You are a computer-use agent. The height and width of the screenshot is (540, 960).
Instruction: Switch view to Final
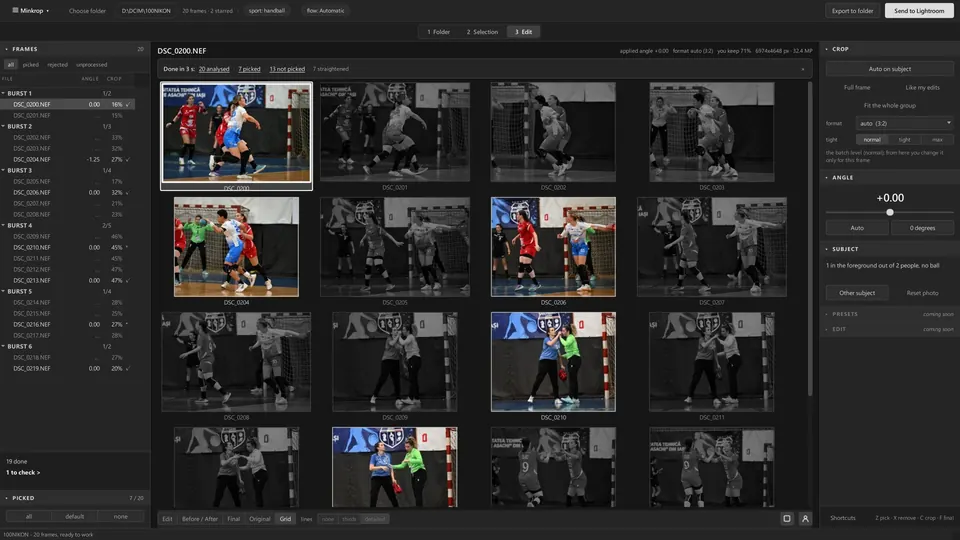tap(233, 519)
